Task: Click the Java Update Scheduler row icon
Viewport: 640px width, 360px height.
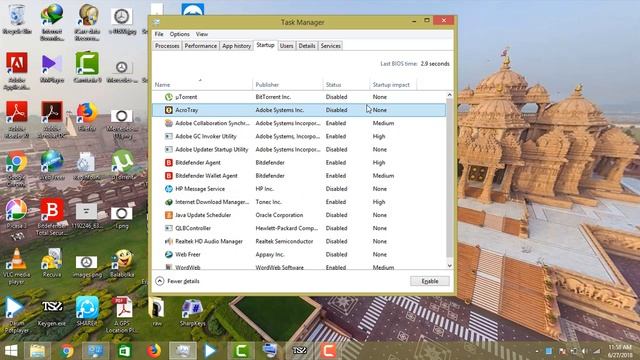Action: coord(169,215)
